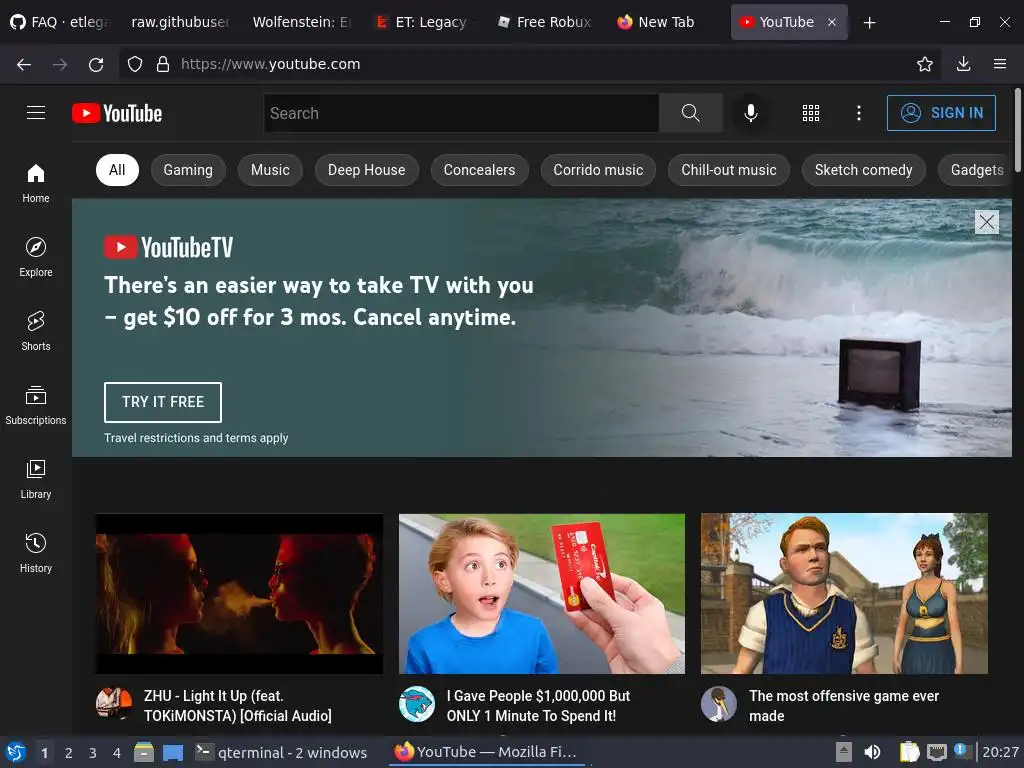Open a new browser tab
The height and width of the screenshot is (768, 1024).
tap(869, 22)
